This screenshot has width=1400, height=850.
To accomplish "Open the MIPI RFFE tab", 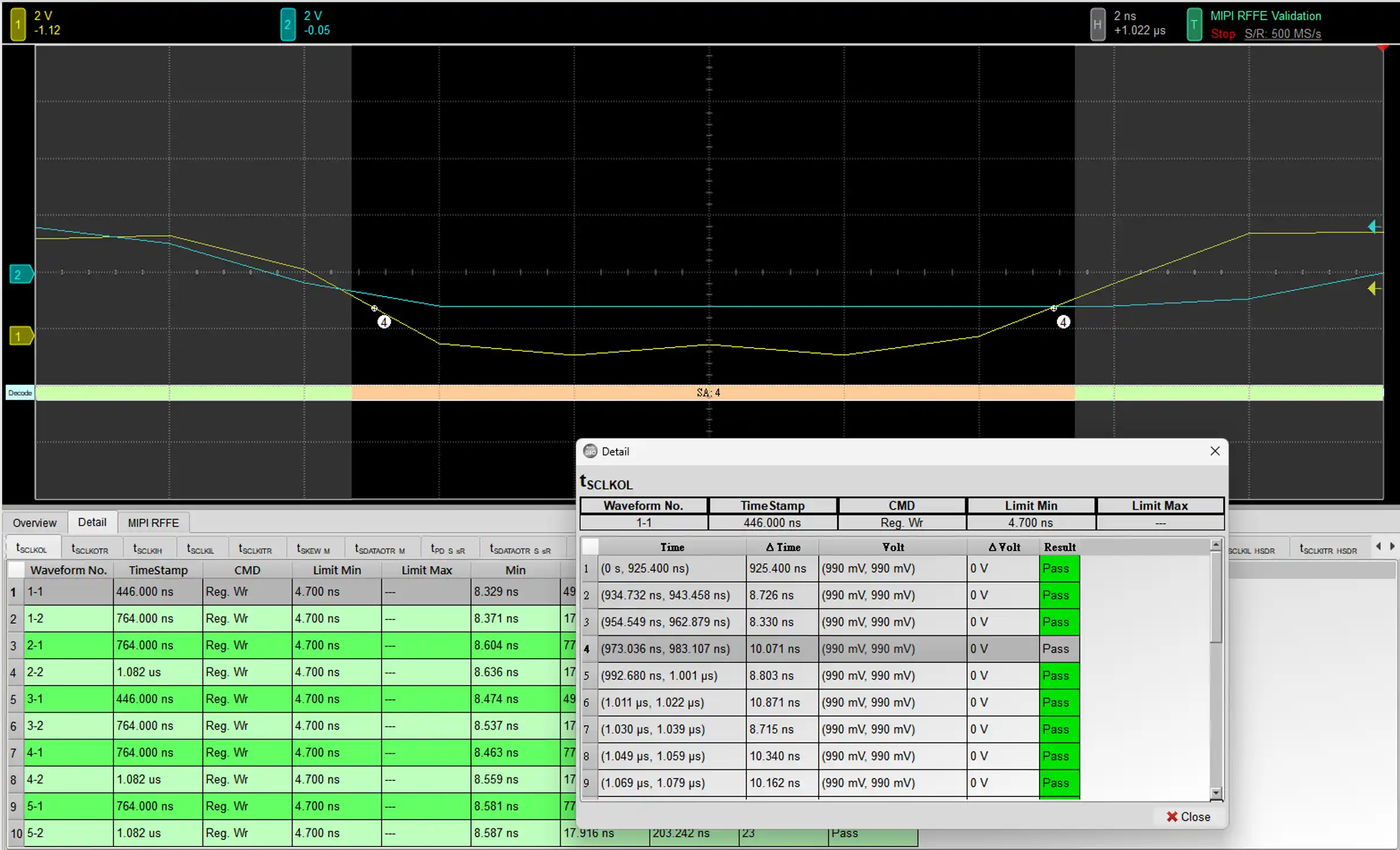I will (153, 522).
